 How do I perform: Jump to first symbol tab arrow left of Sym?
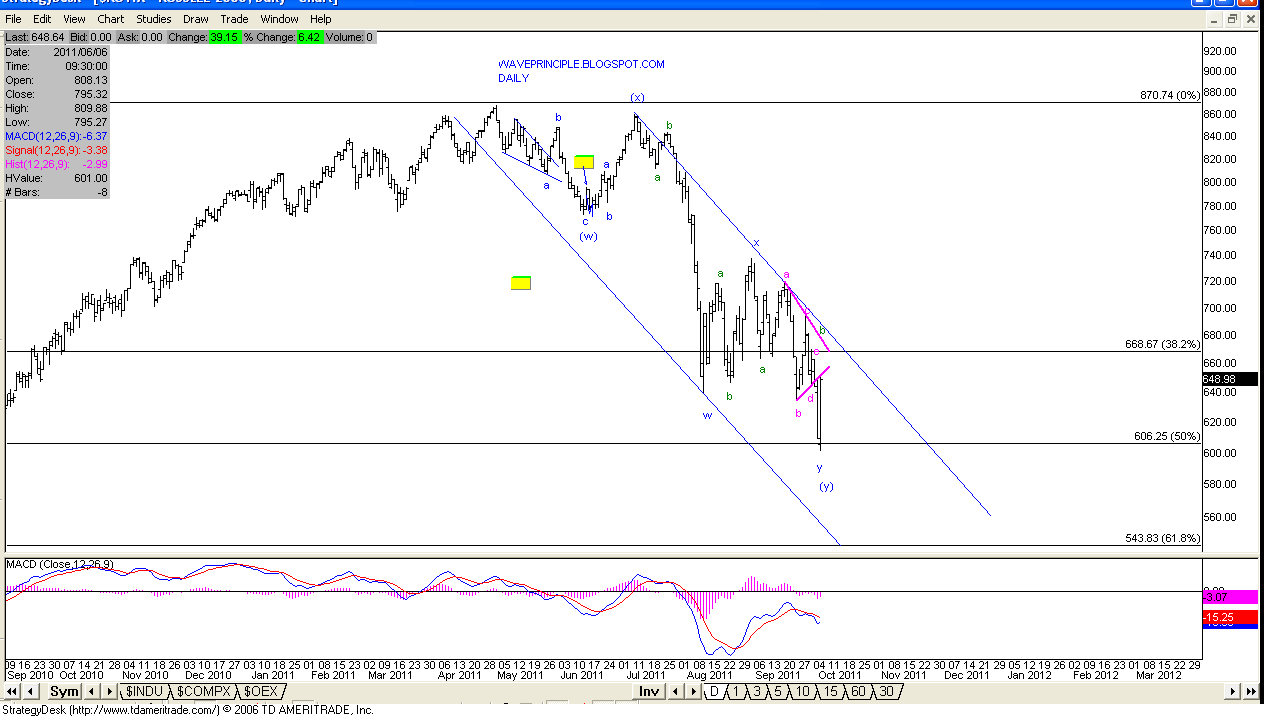coord(12,691)
